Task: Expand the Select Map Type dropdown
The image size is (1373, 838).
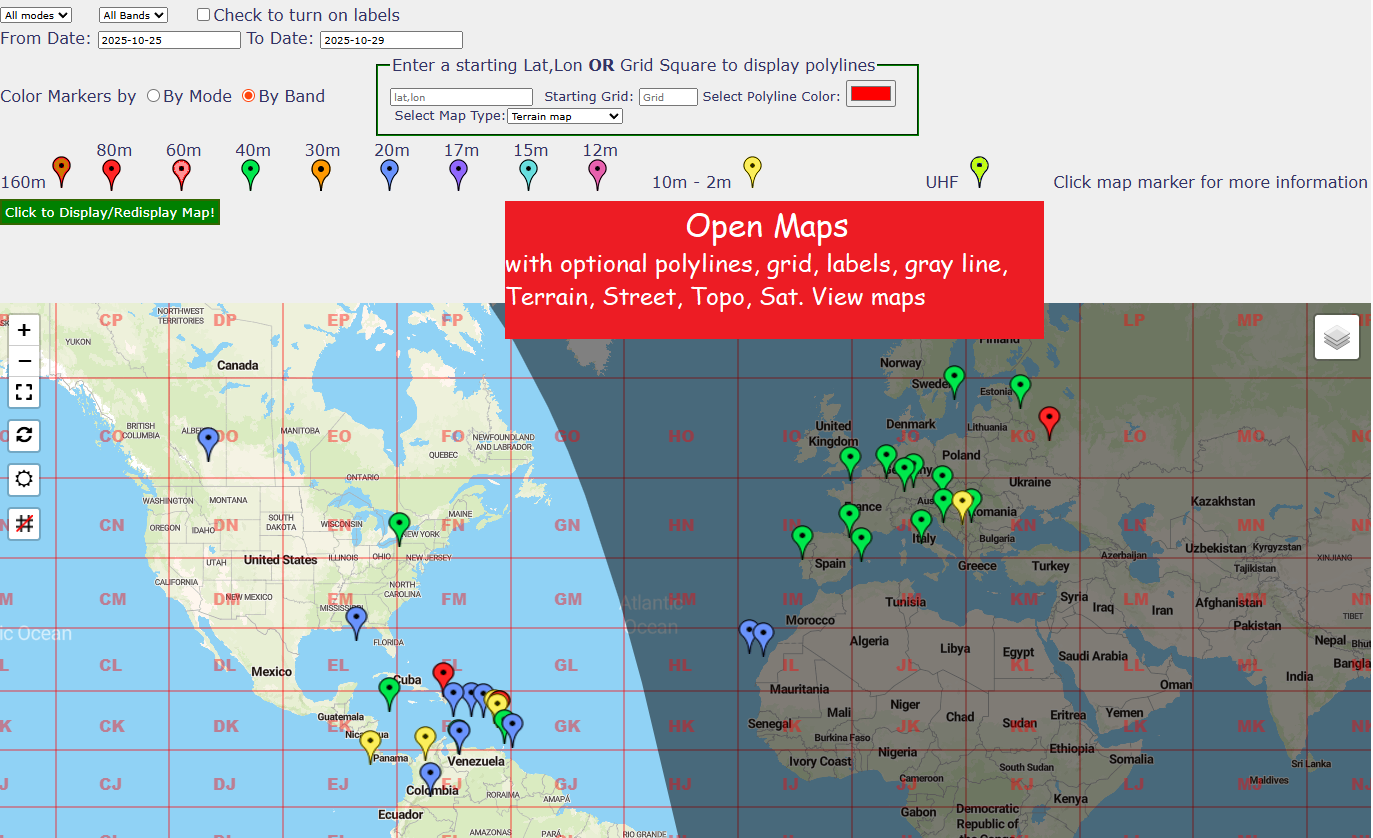Action: 565,116
